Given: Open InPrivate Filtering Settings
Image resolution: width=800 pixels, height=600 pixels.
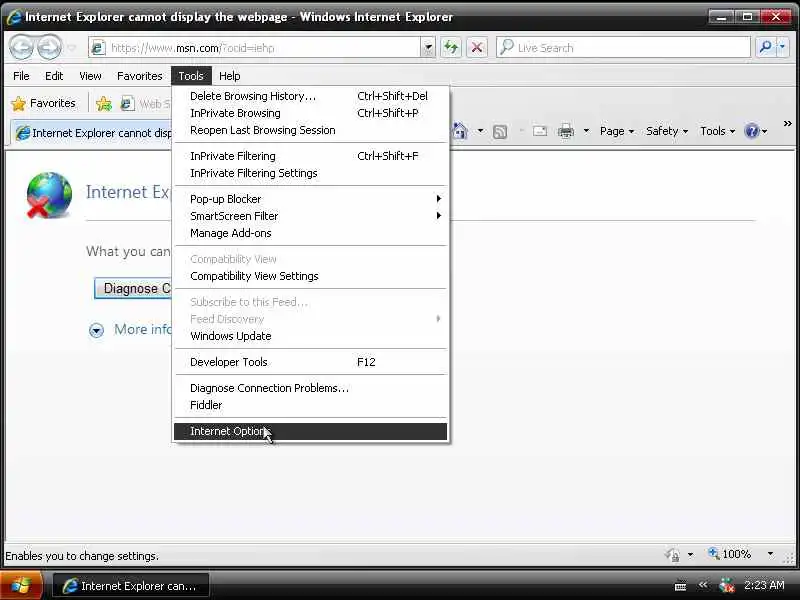Looking at the screenshot, I should tap(310, 173).
